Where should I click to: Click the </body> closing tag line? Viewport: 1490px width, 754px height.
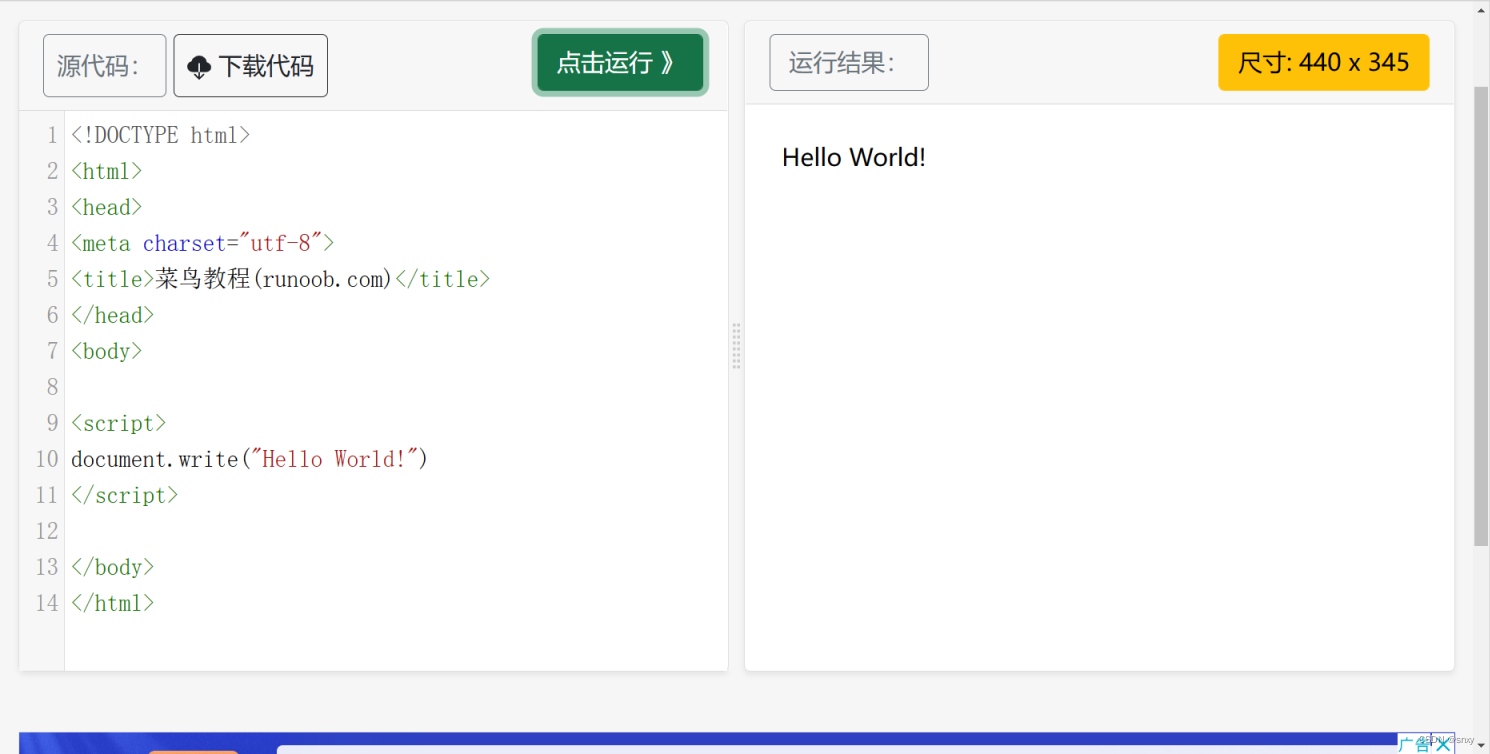click(x=113, y=567)
